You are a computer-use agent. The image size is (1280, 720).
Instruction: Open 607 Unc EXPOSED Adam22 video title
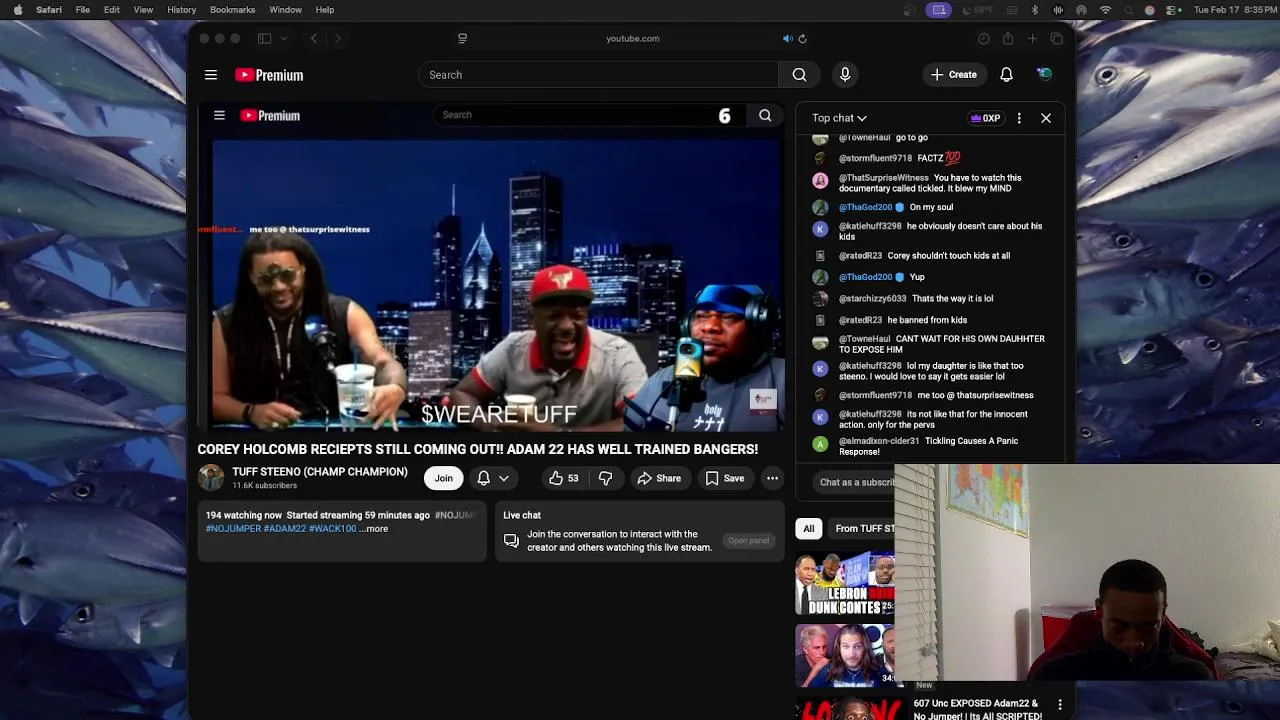[977, 709]
